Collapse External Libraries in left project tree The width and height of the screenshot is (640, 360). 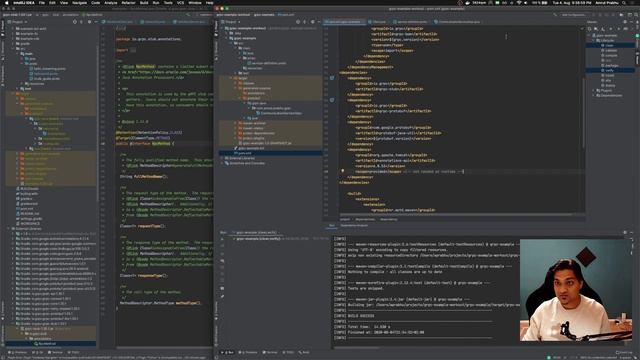pos(9,229)
